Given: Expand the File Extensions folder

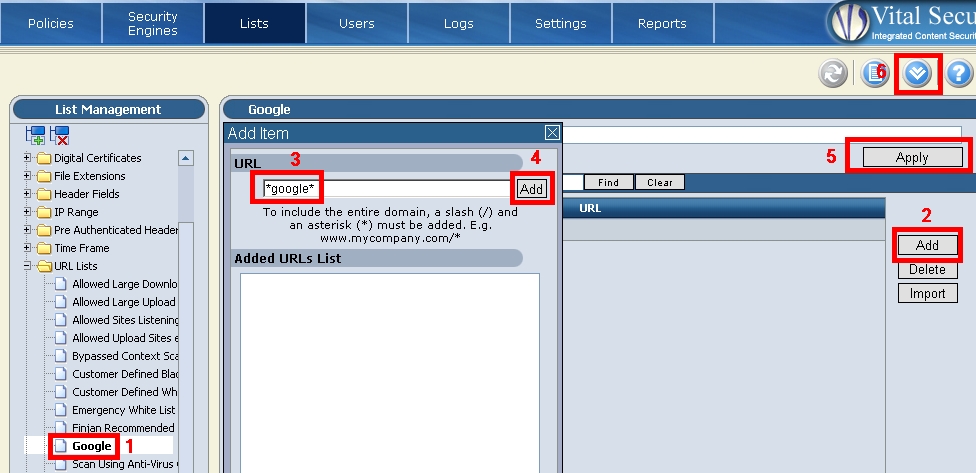Looking at the screenshot, I should point(28,176).
